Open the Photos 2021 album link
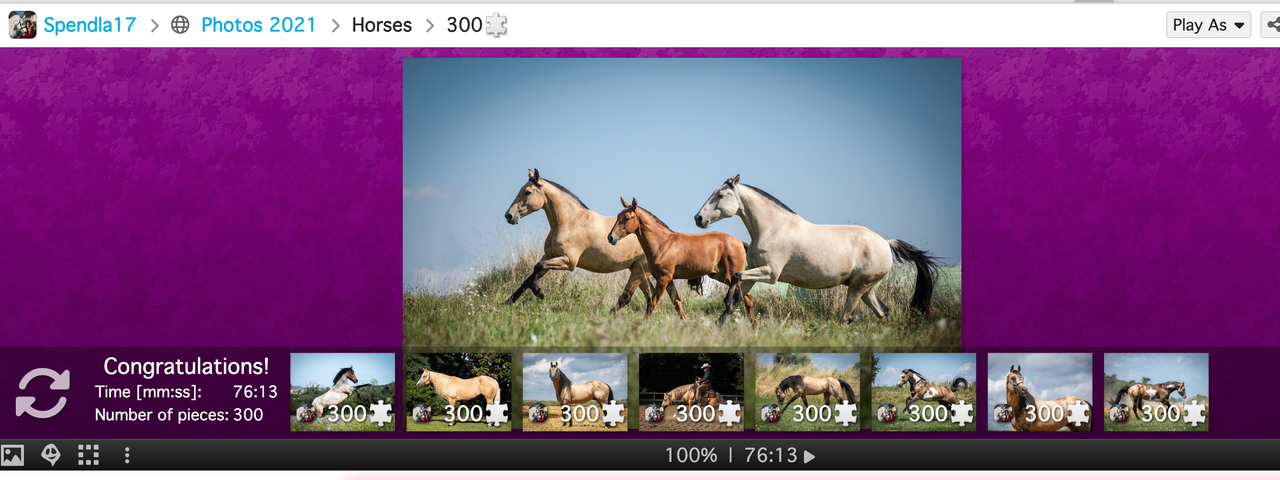Image resolution: width=1280 pixels, height=480 pixels. [258, 25]
